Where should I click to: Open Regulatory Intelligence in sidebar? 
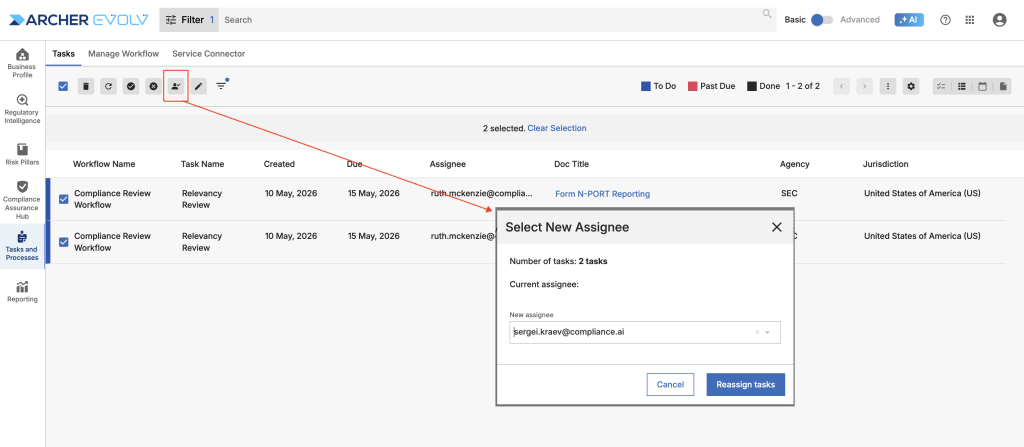[22, 109]
